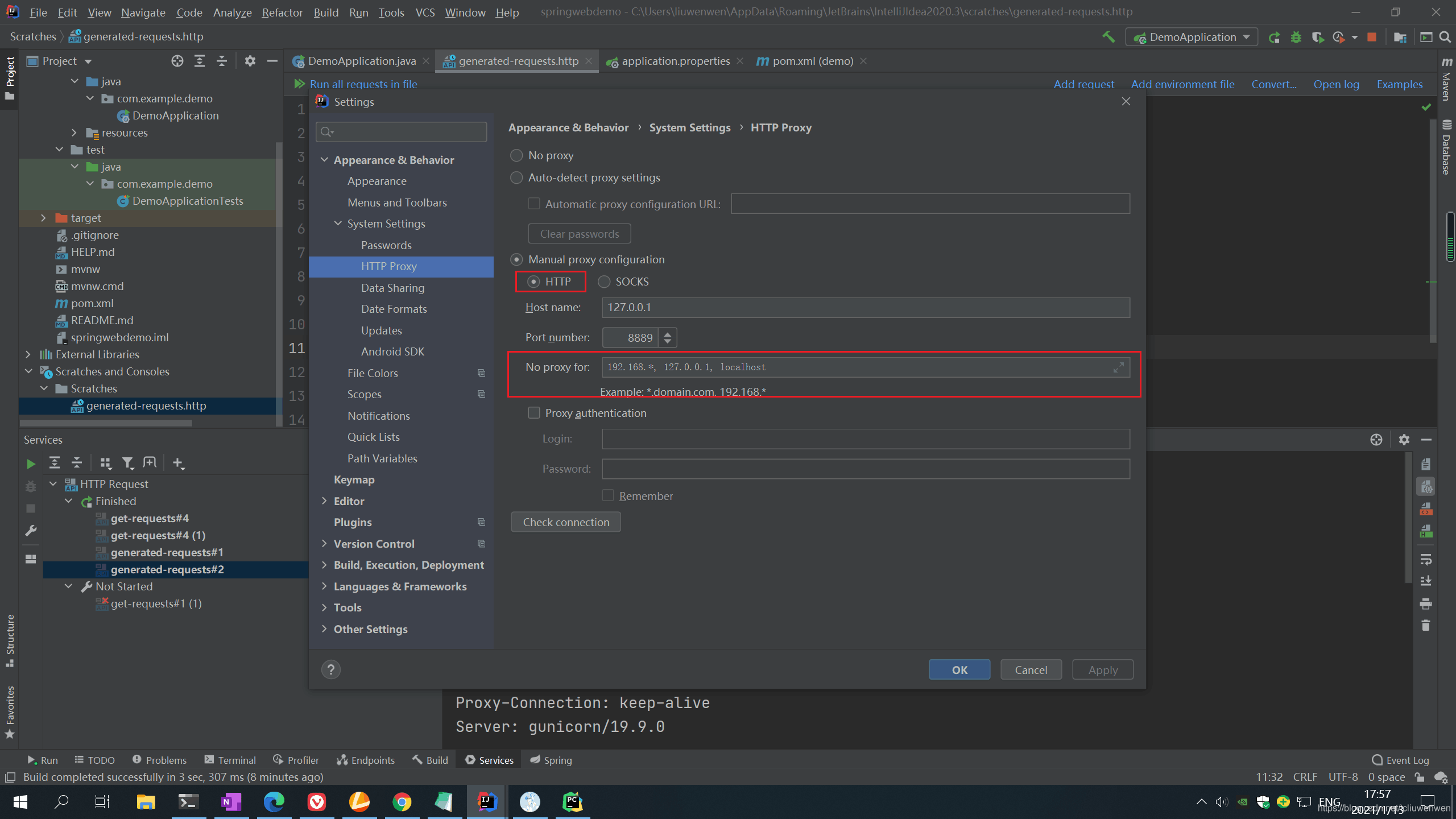This screenshot has width=1456, height=819.
Task: Open the Windows Start menu
Action: click(20, 802)
